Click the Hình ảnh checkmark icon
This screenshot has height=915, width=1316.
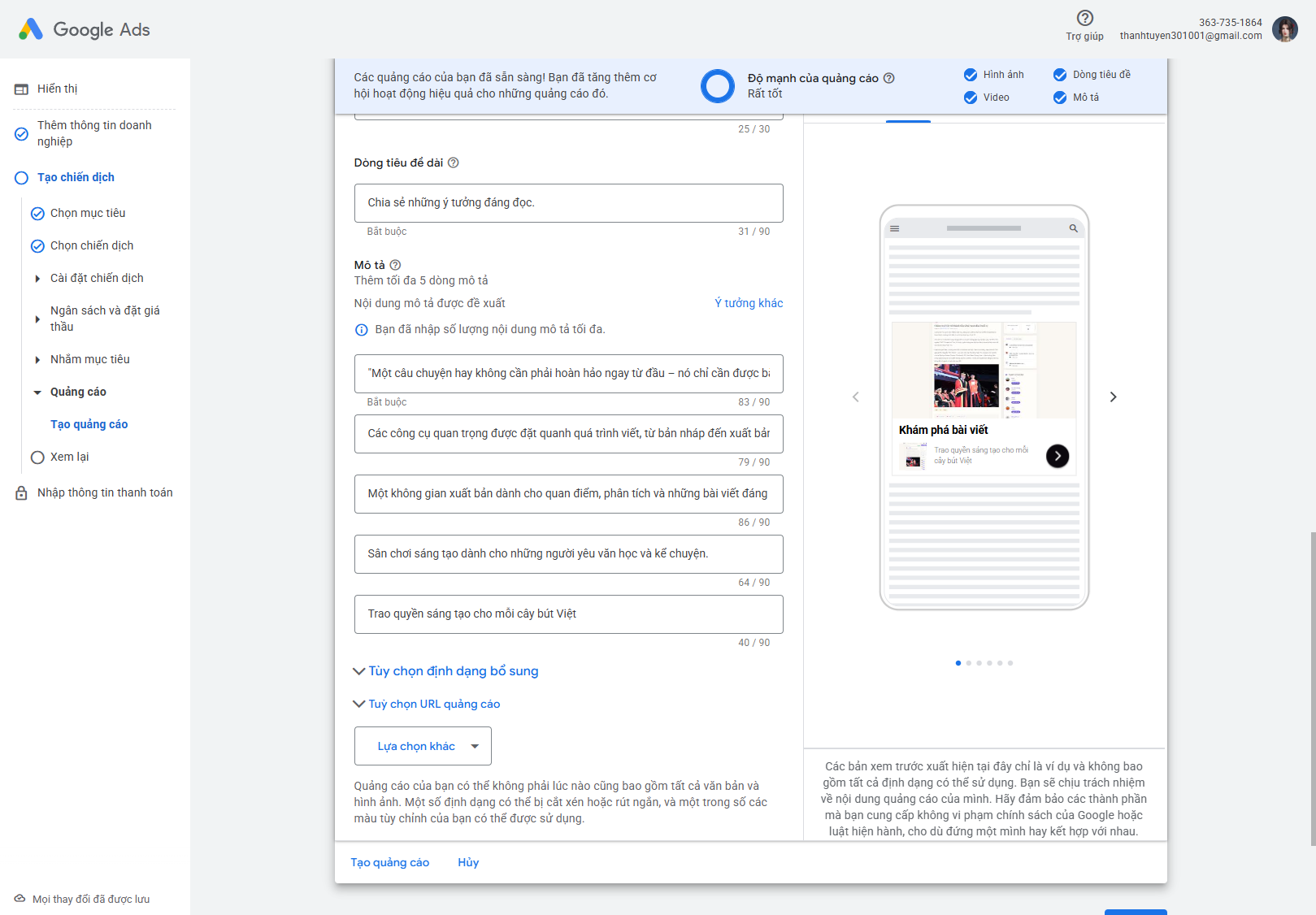coord(971,75)
